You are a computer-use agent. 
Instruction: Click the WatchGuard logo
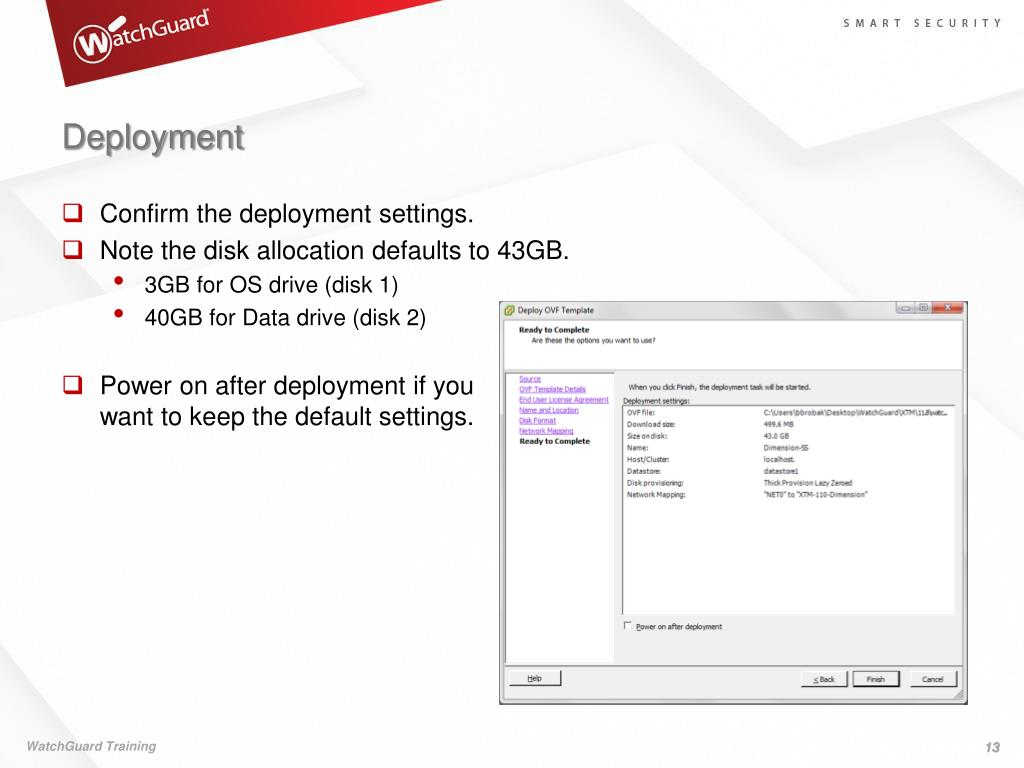click(x=141, y=37)
